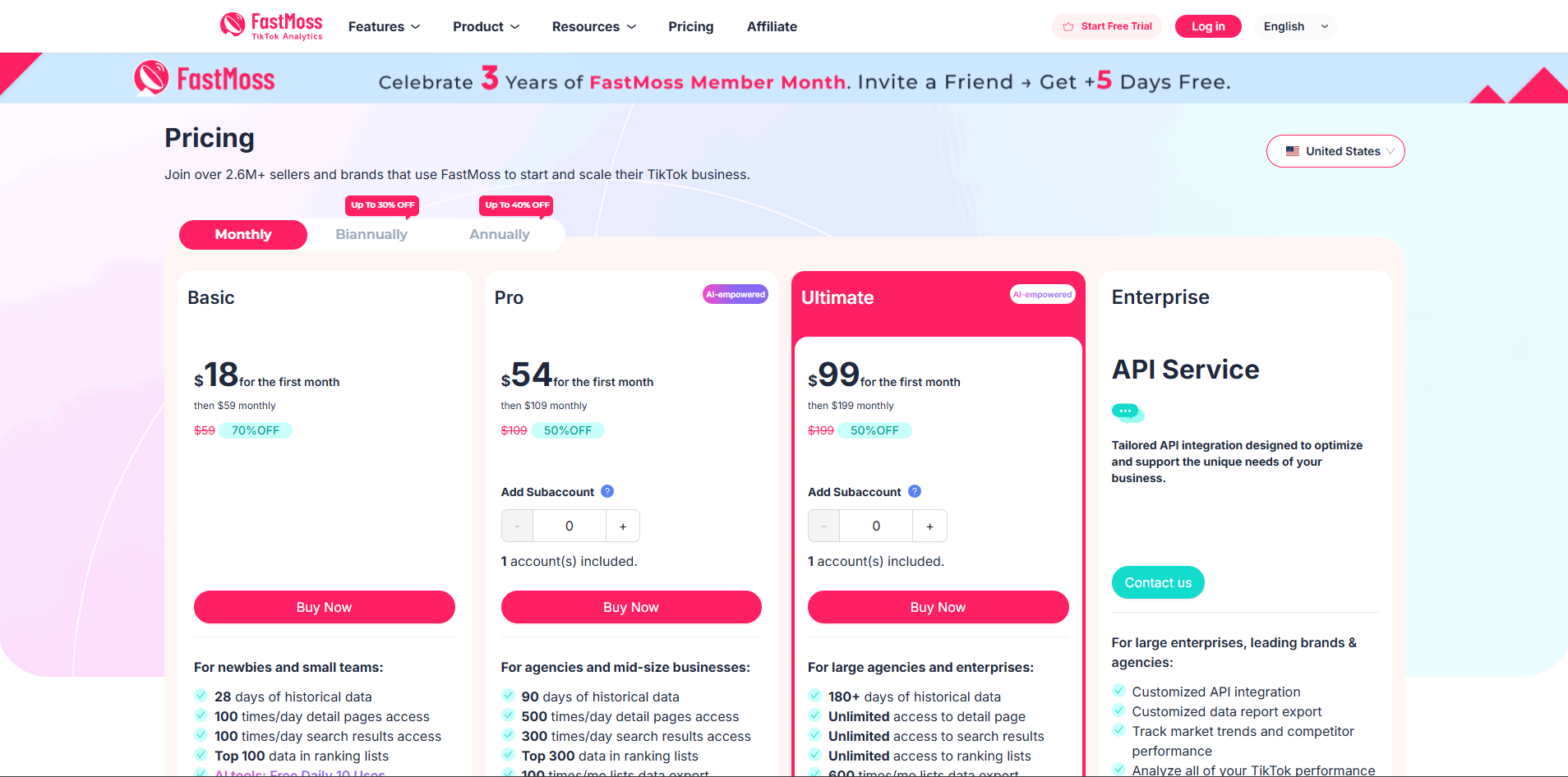Click the banner FastMoss logo
This screenshot has width=1568, height=777.
(205, 79)
